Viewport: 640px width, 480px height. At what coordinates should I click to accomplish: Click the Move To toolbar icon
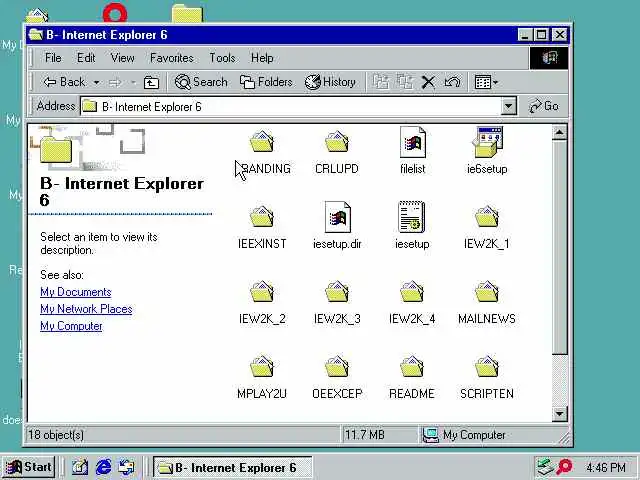pos(381,82)
